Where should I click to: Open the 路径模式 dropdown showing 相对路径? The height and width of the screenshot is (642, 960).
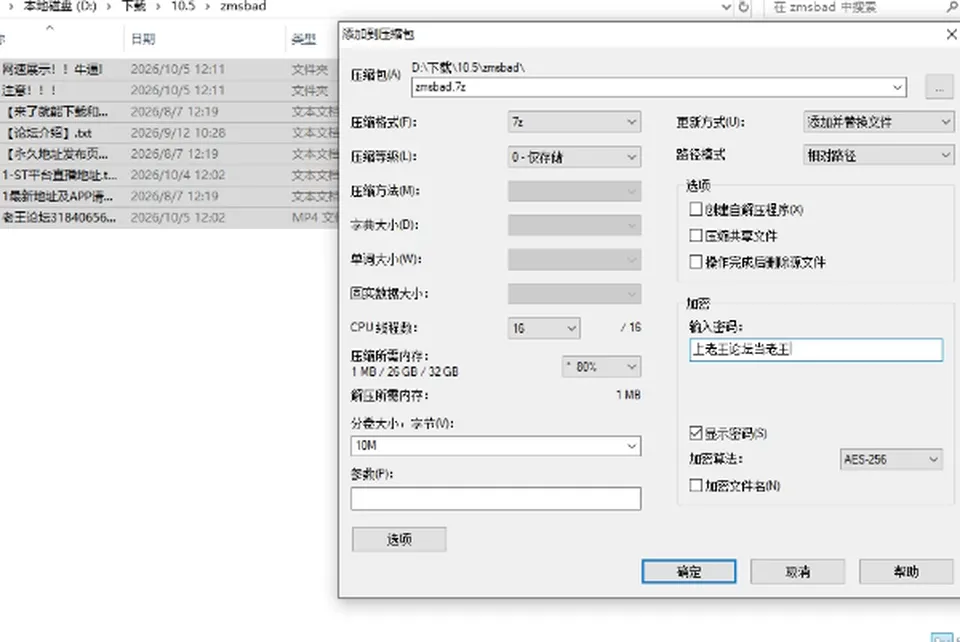(x=879, y=155)
